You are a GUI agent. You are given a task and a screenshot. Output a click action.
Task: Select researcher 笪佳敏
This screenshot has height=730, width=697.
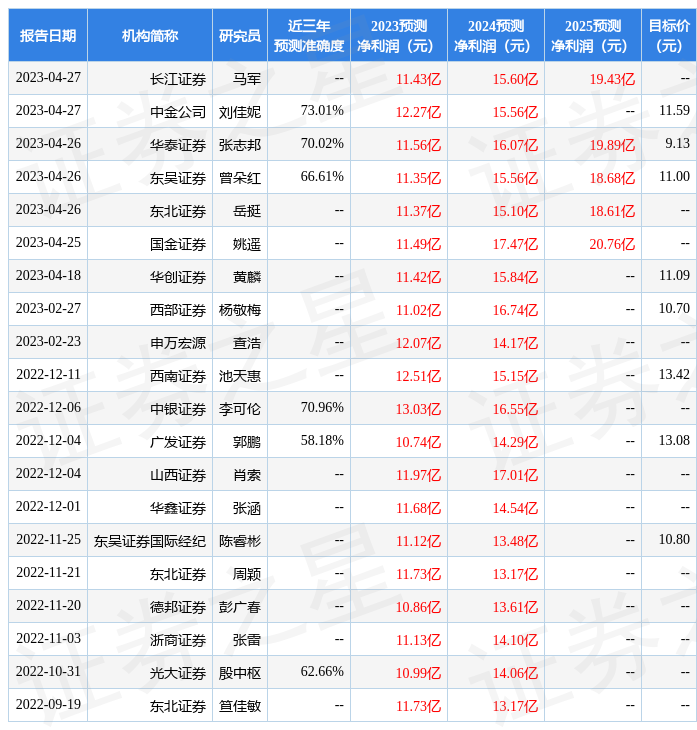(x=240, y=707)
